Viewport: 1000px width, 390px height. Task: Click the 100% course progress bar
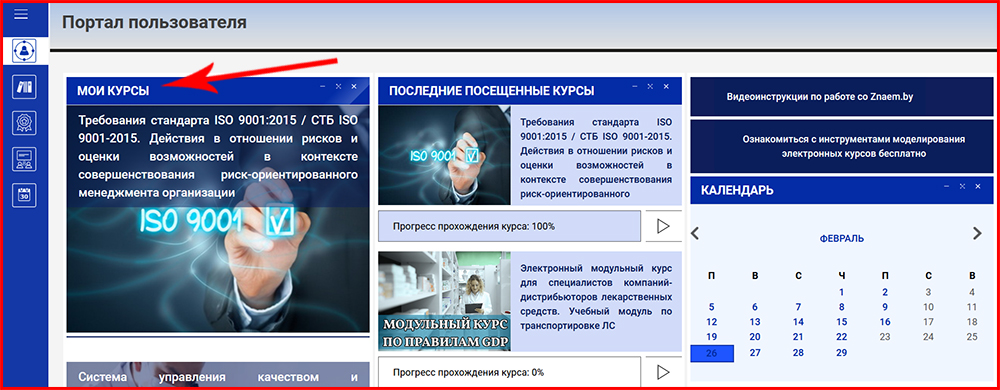pyautogui.click(x=510, y=226)
